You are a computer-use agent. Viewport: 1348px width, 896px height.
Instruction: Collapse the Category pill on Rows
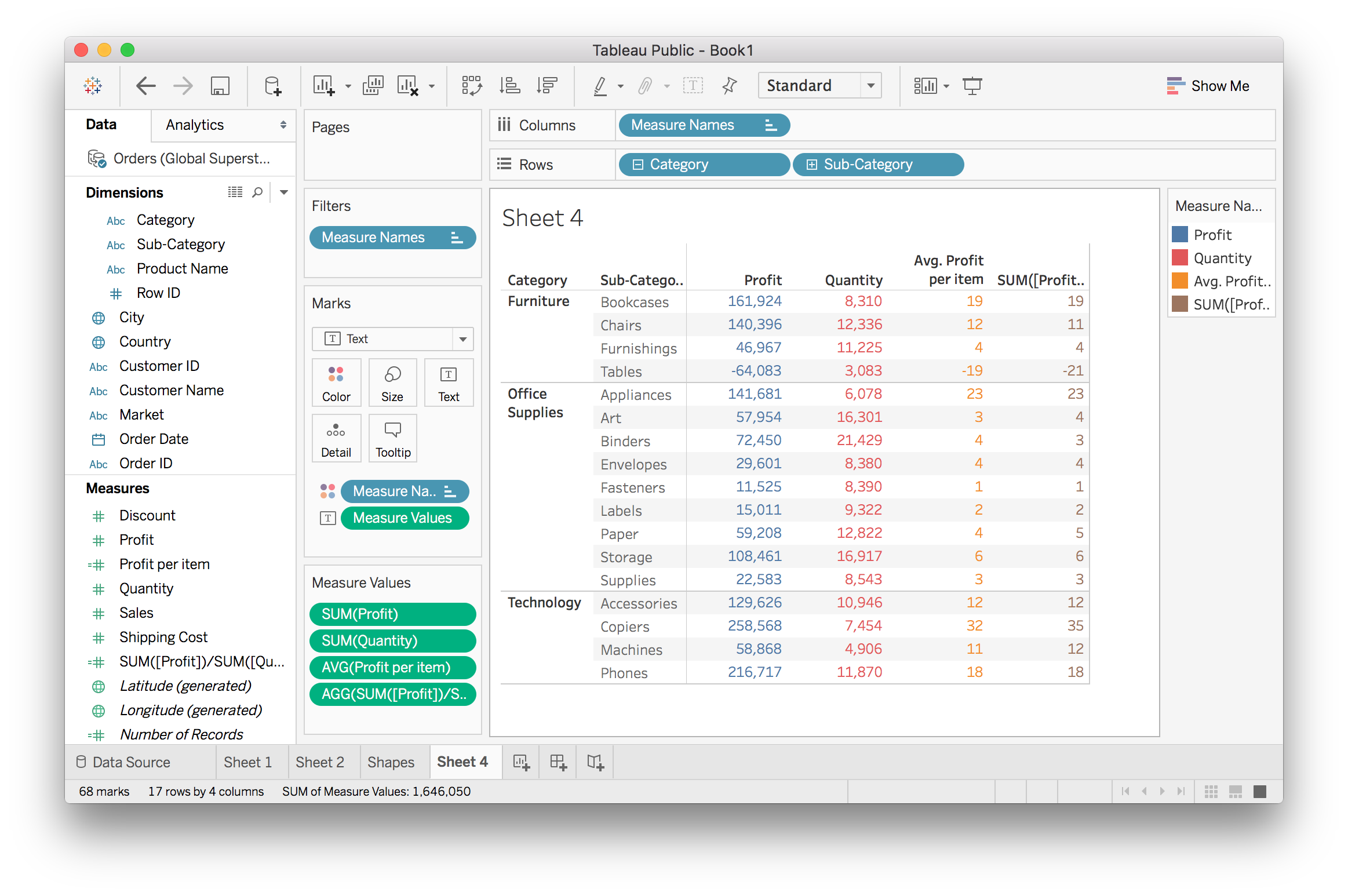(x=638, y=165)
